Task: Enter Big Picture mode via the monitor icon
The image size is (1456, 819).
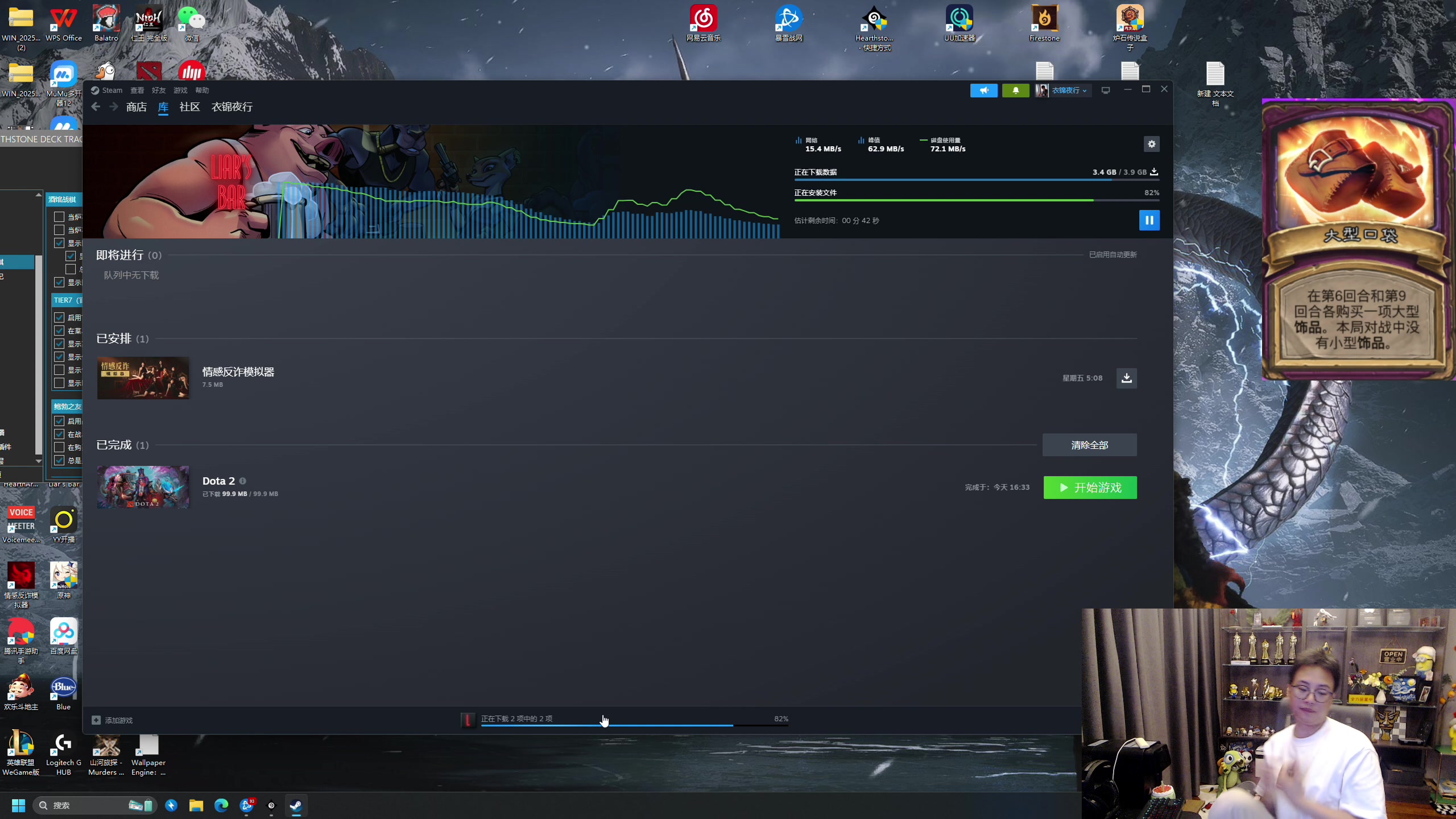Action: coord(1106,90)
